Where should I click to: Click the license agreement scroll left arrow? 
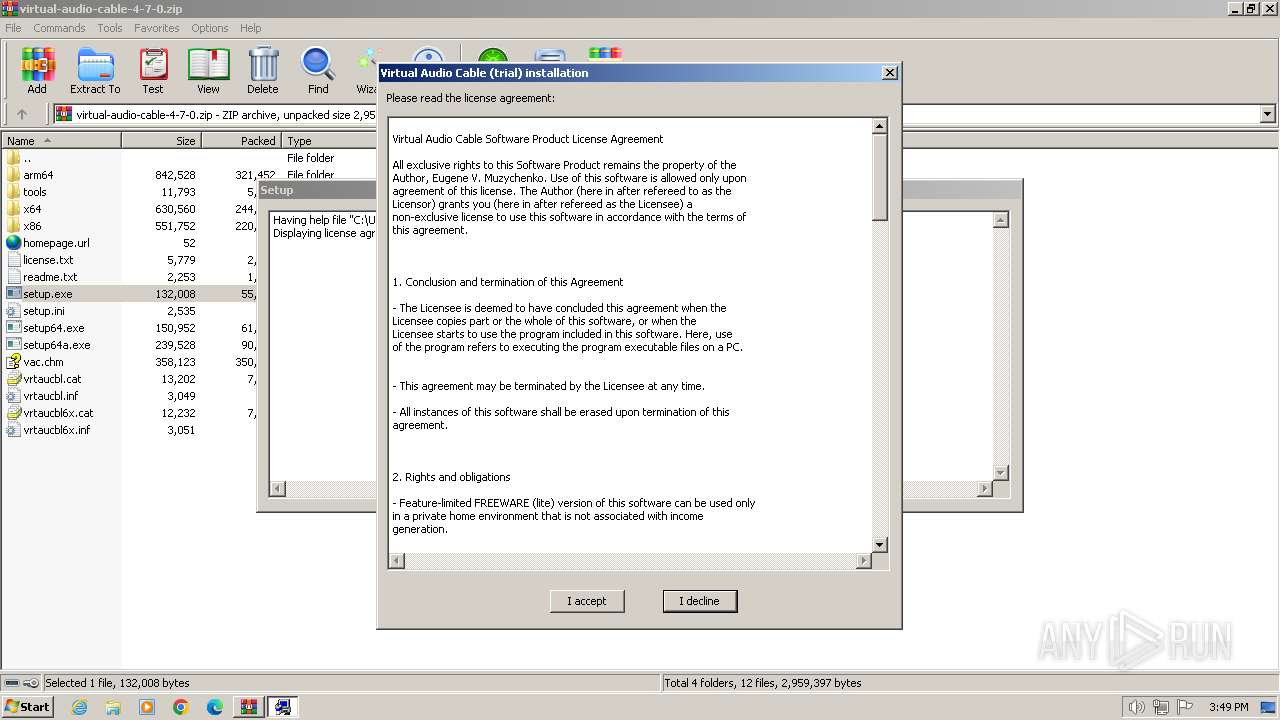point(397,561)
